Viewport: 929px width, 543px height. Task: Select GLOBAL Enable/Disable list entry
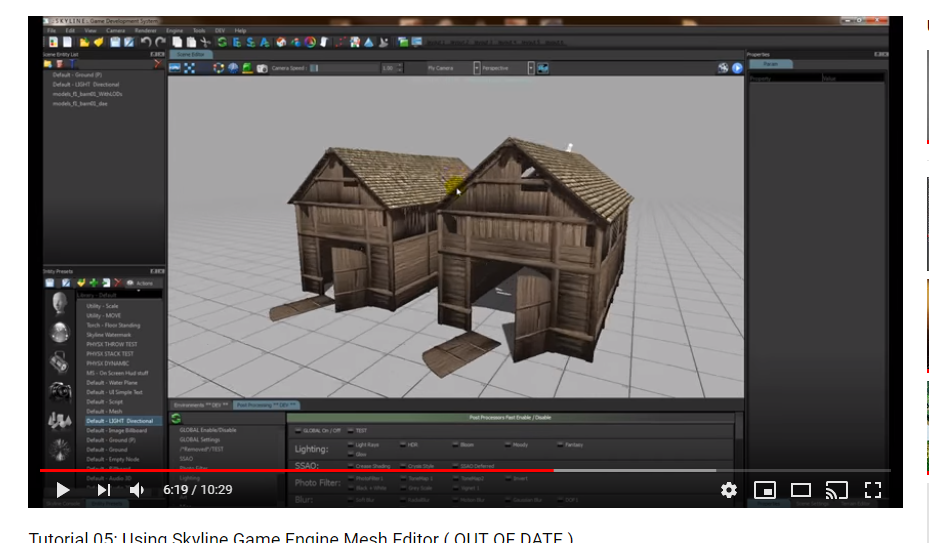(x=208, y=430)
